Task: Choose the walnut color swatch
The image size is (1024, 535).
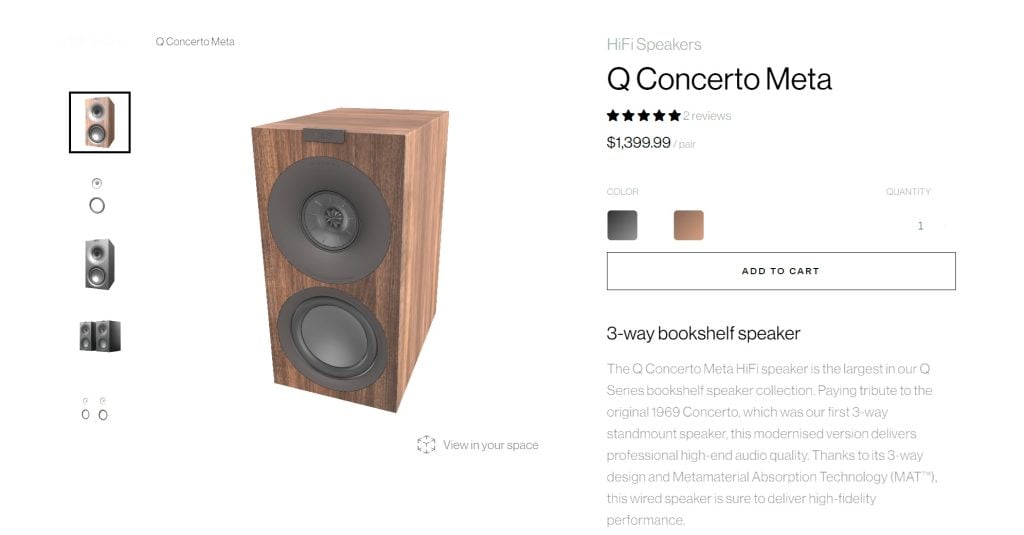Action: point(688,225)
